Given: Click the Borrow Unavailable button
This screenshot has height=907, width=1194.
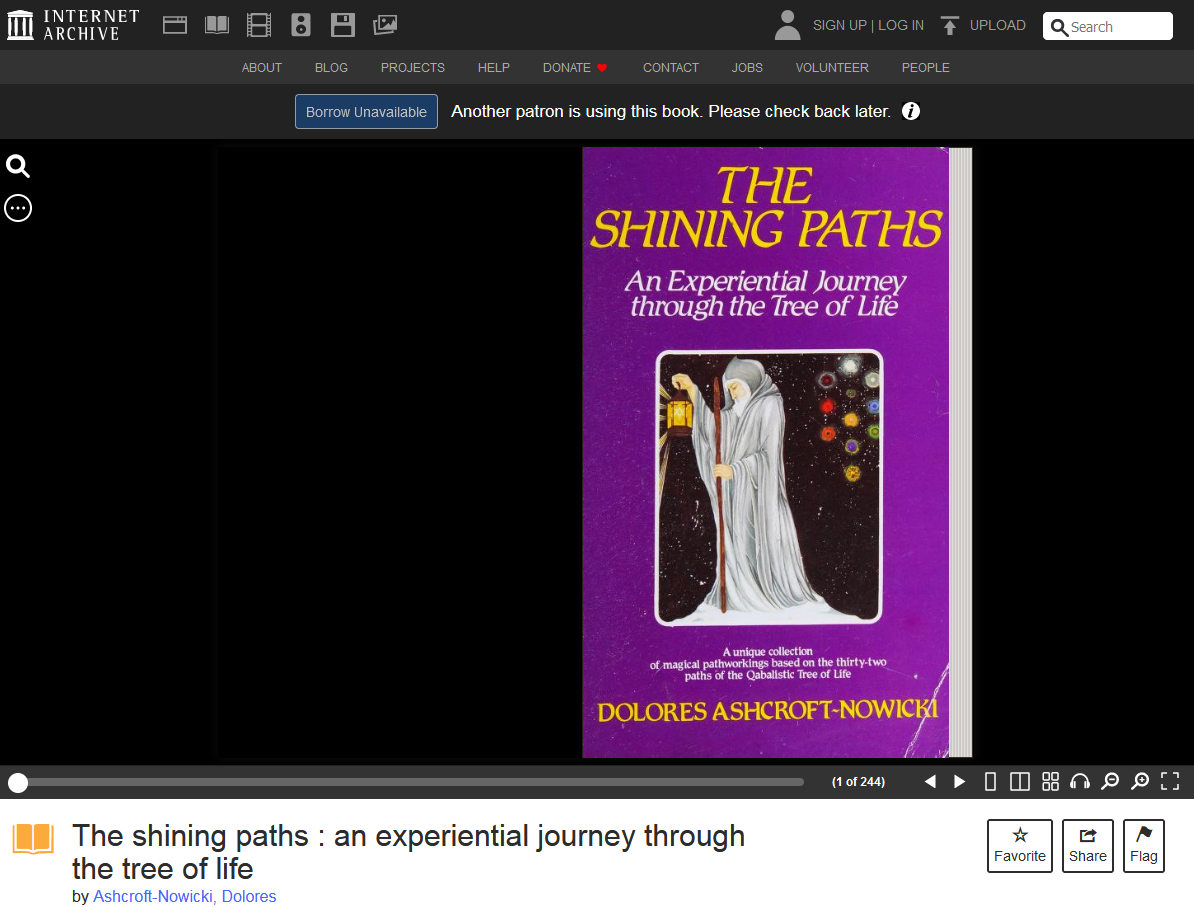Looking at the screenshot, I should tap(366, 111).
